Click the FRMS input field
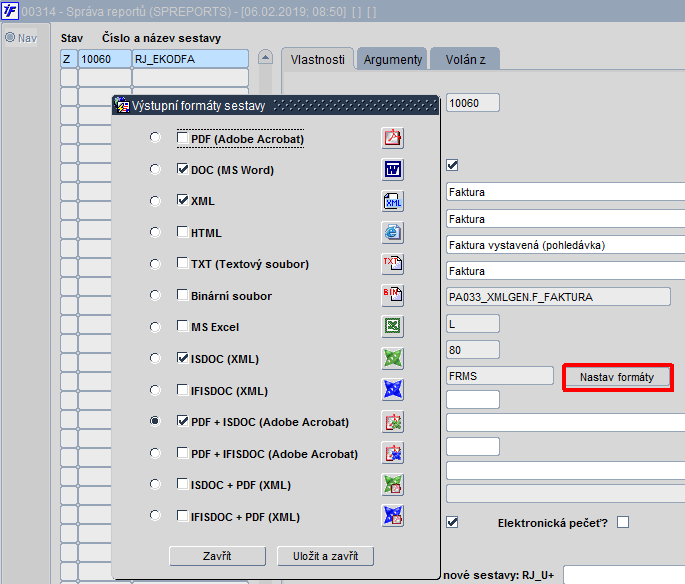The height and width of the screenshot is (584, 685). pos(499,376)
